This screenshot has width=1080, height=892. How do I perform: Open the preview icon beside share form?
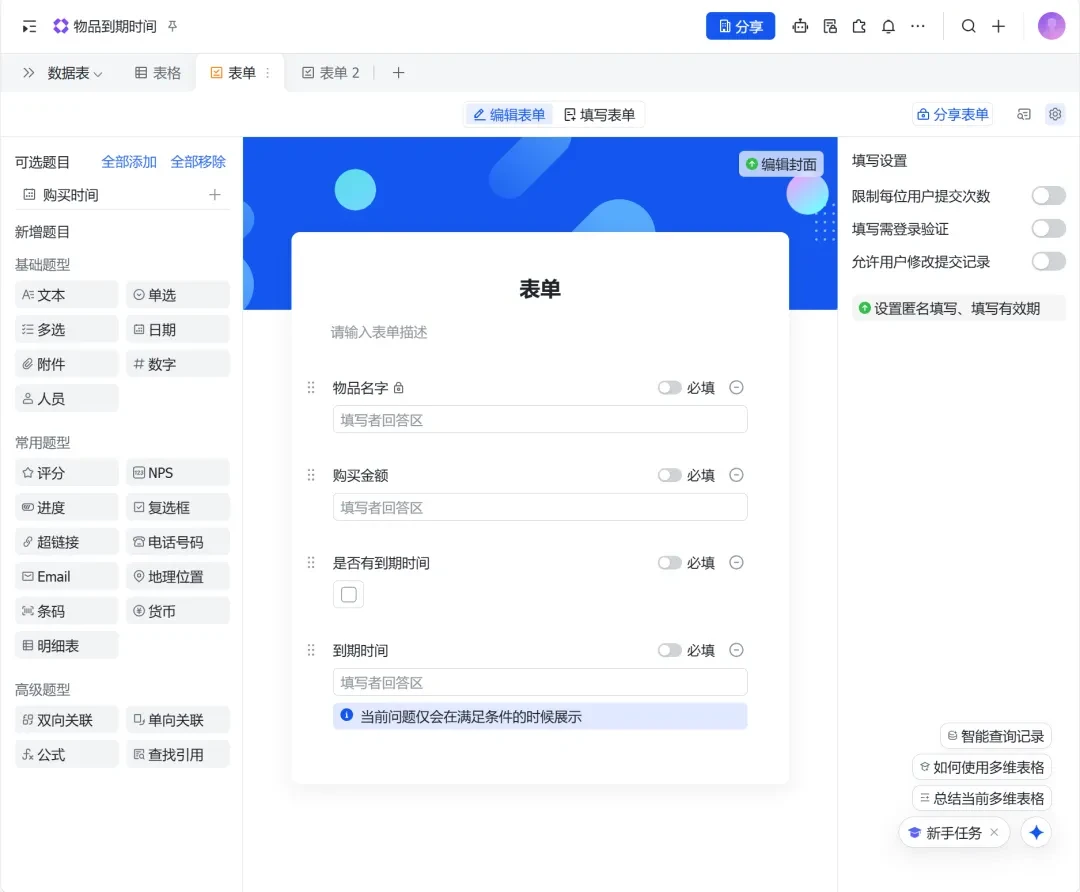pyautogui.click(x=1024, y=114)
